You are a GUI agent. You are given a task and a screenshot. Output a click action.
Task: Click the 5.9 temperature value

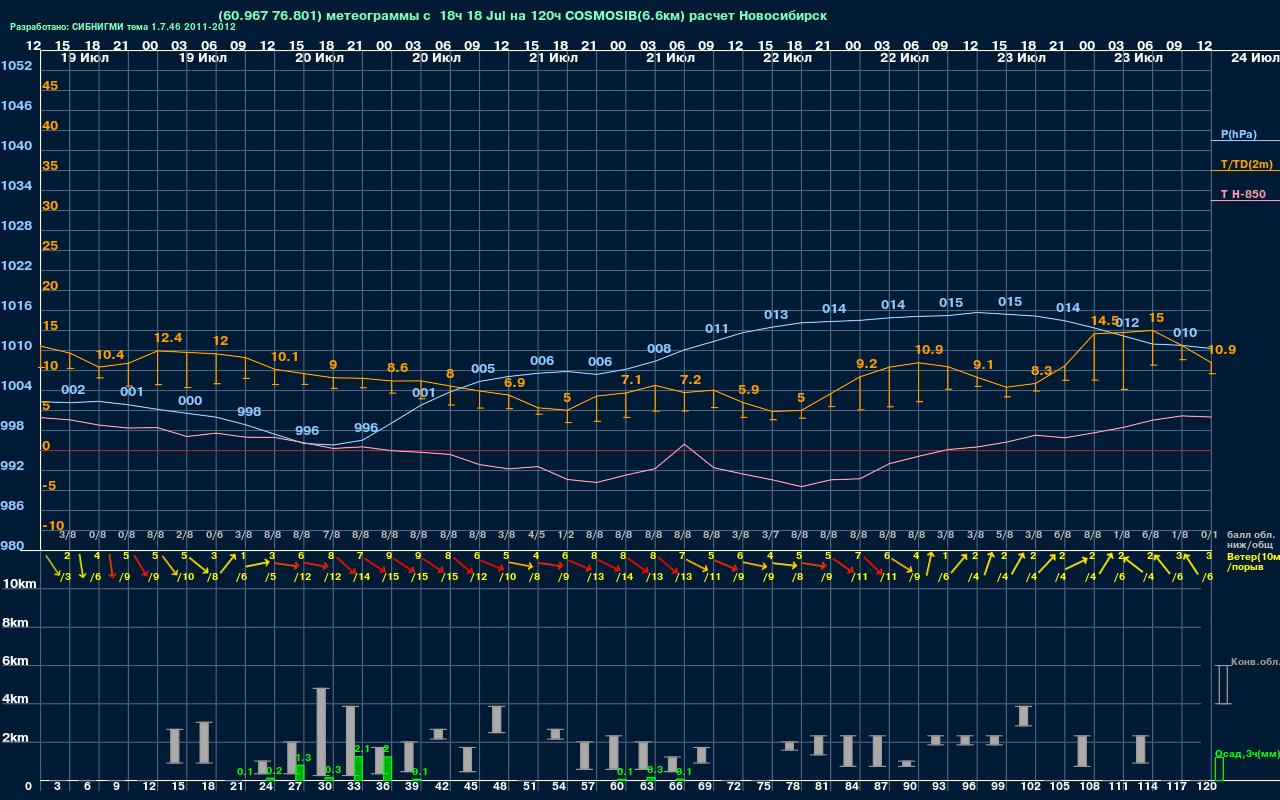pos(748,390)
